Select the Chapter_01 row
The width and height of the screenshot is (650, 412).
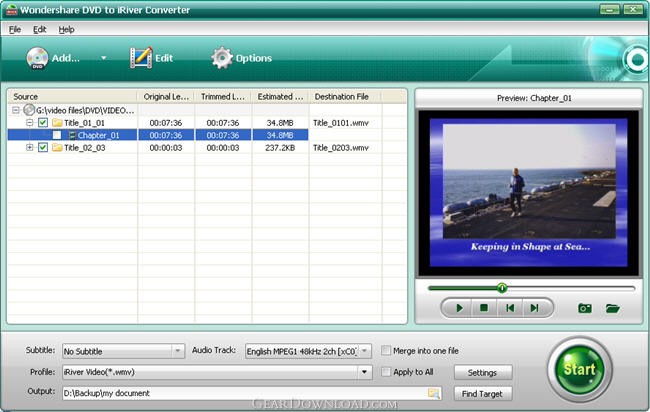click(158, 135)
